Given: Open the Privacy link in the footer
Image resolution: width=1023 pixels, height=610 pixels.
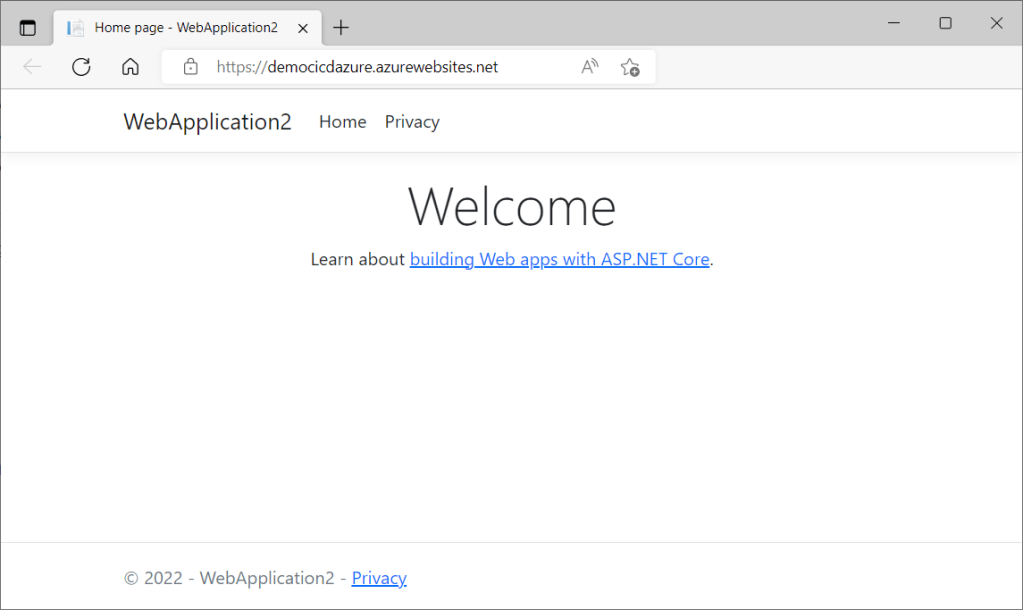Looking at the screenshot, I should [379, 578].
